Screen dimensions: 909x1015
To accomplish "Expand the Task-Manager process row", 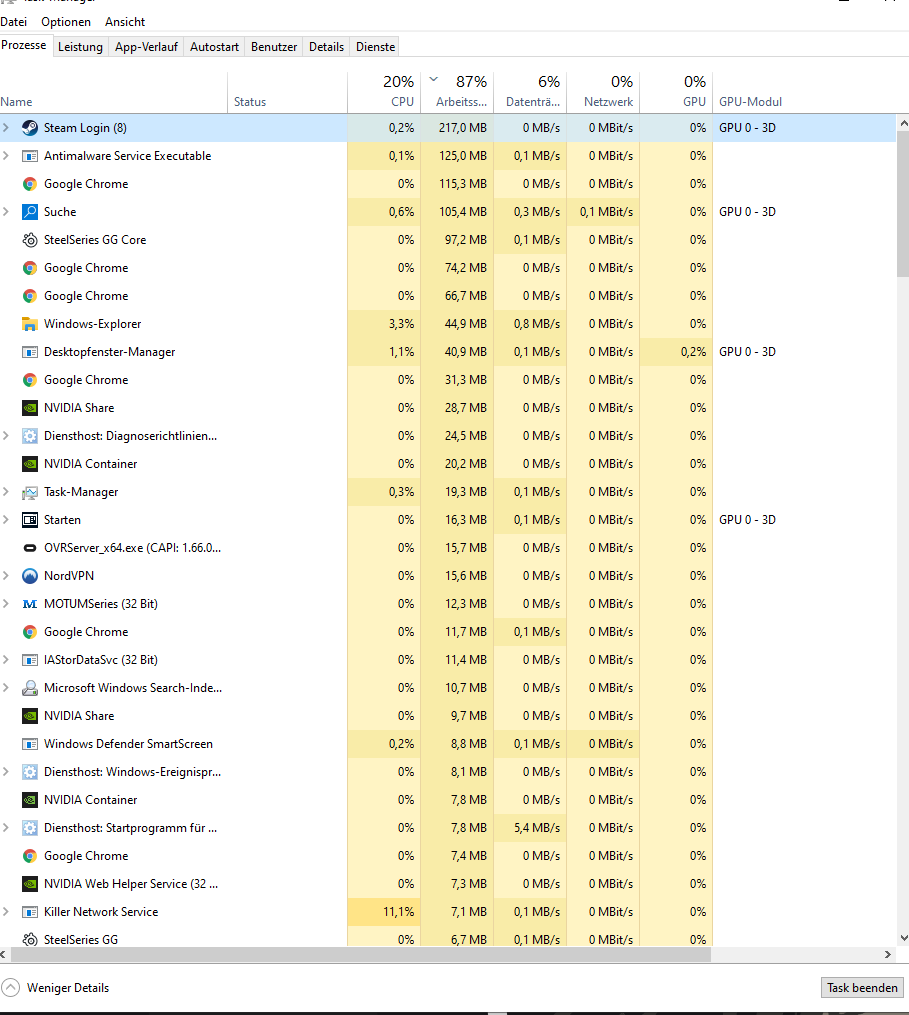I will tap(6, 492).
